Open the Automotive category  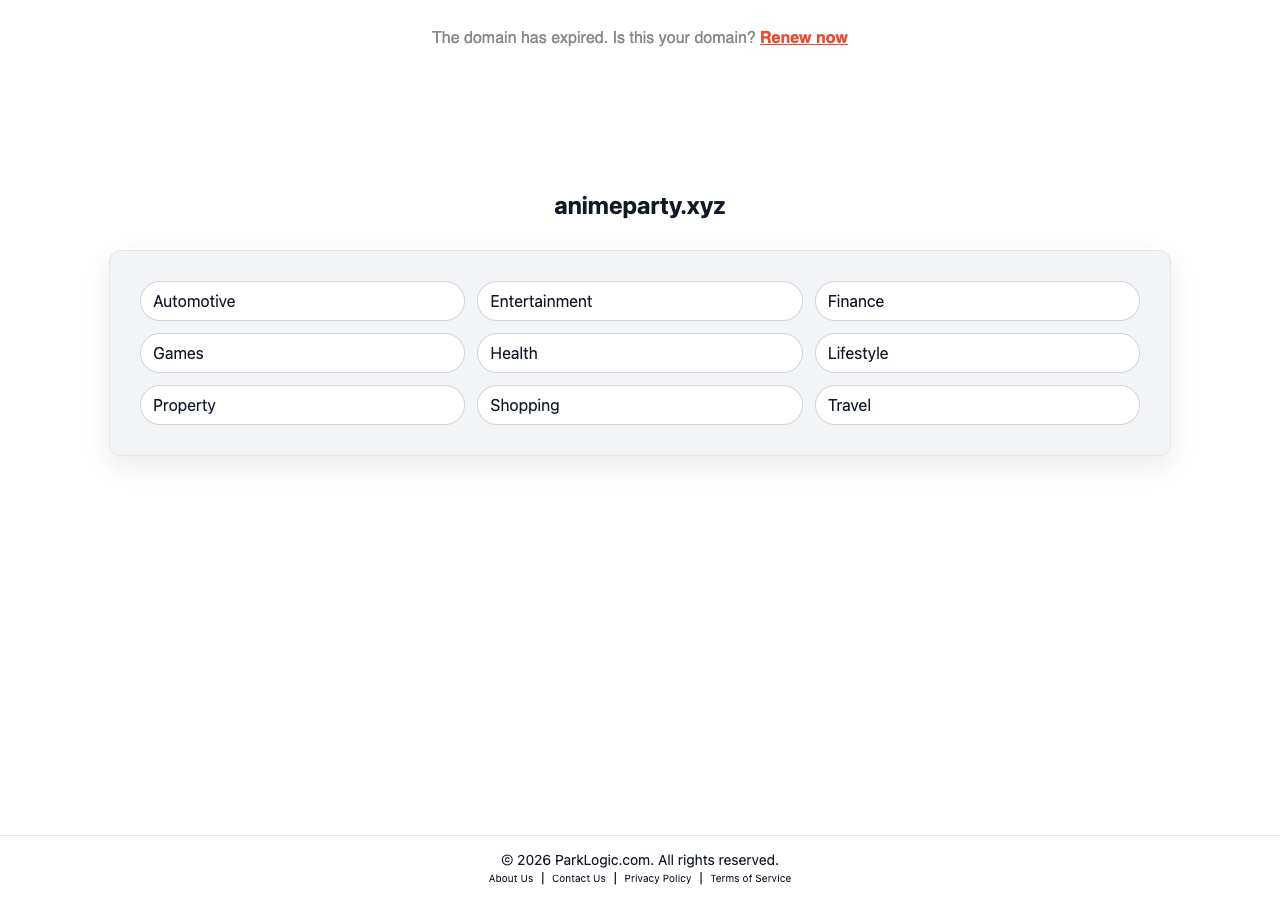coord(302,301)
